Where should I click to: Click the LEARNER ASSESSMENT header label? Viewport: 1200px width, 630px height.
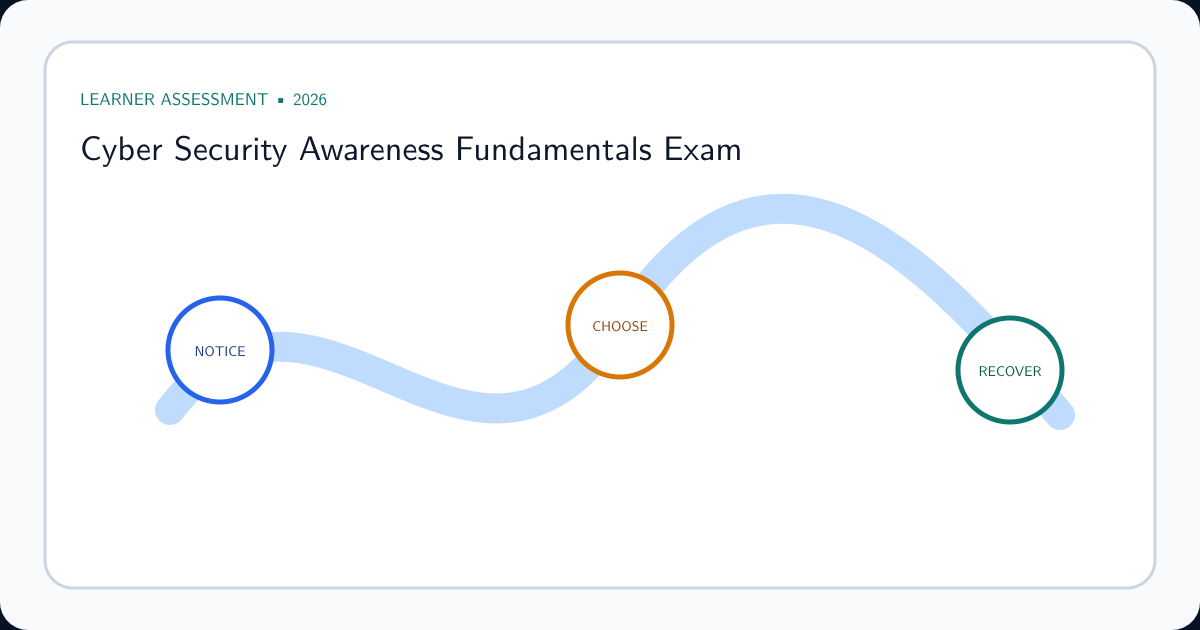click(174, 100)
